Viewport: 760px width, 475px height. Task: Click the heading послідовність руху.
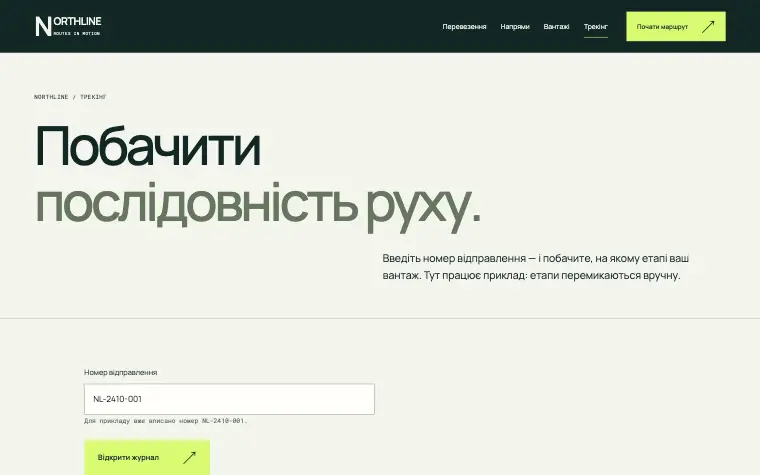[x=258, y=206]
